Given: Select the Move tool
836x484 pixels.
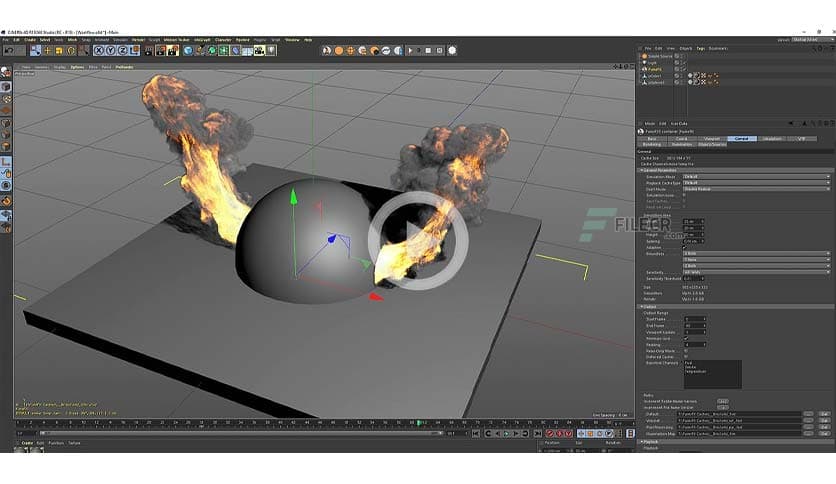Looking at the screenshot, I should (47, 51).
